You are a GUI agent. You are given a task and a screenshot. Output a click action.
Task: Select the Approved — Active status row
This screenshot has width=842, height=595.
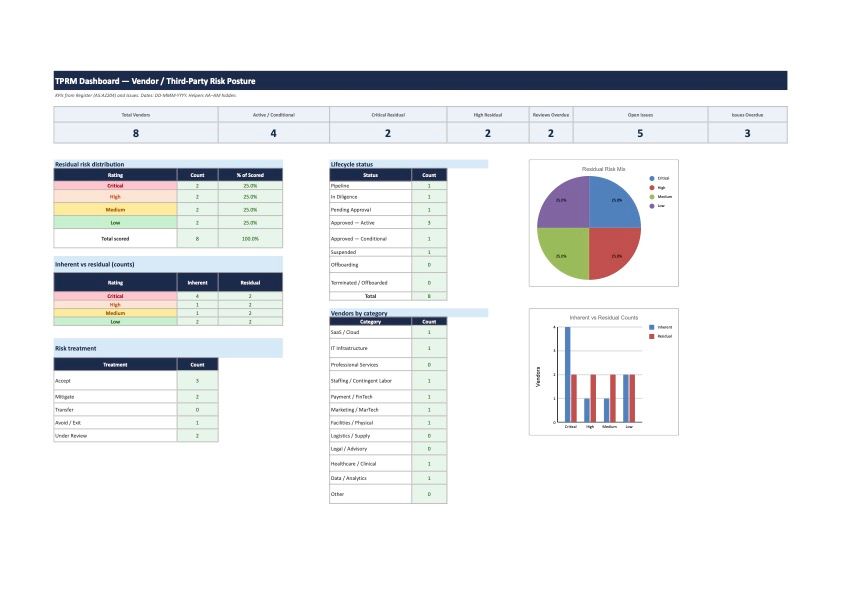coord(388,222)
